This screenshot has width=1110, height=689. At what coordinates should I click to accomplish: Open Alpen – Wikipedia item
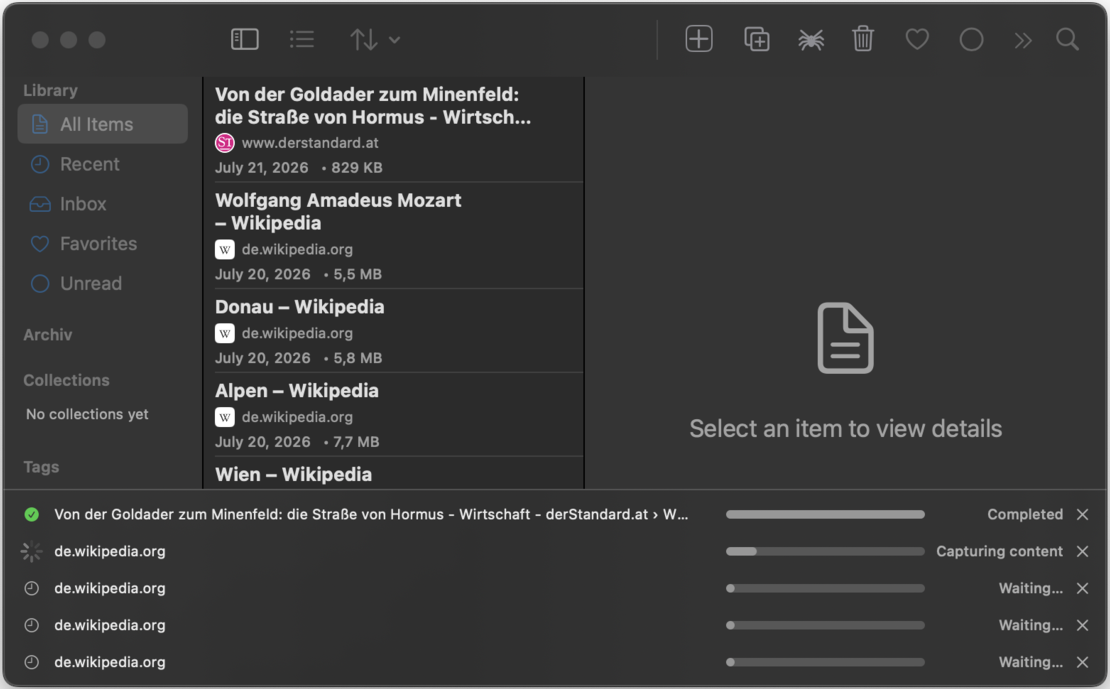click(x=394, y=415)
